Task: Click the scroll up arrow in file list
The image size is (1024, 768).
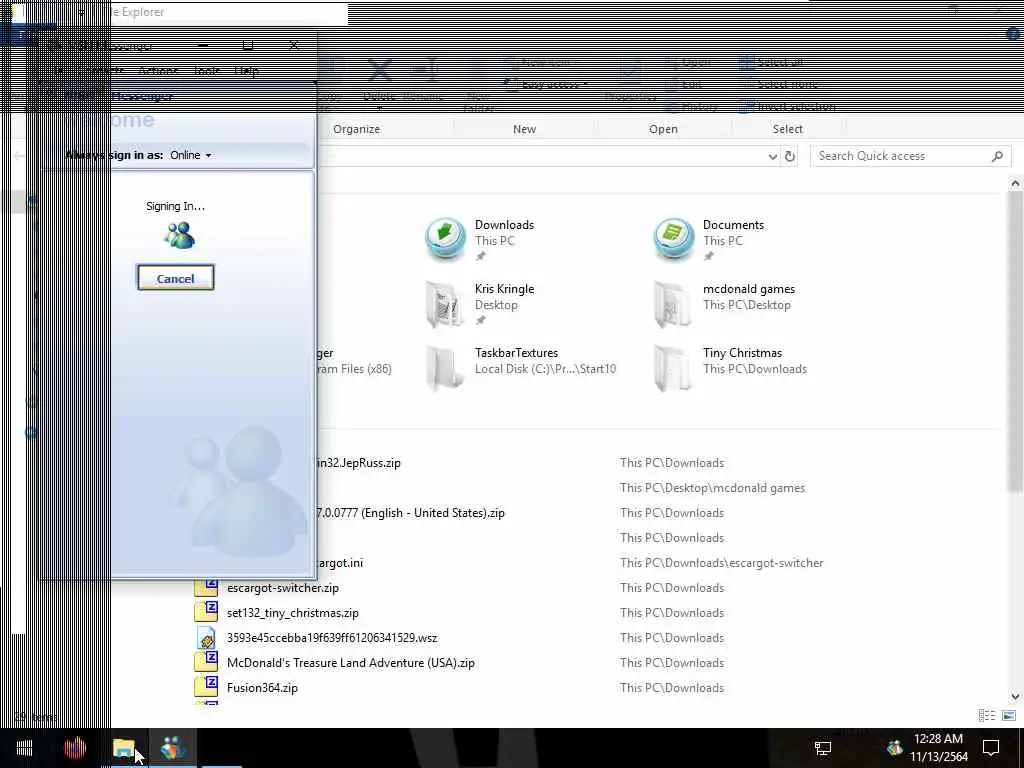Action: pyautogui.click(x=1015, y=184)
